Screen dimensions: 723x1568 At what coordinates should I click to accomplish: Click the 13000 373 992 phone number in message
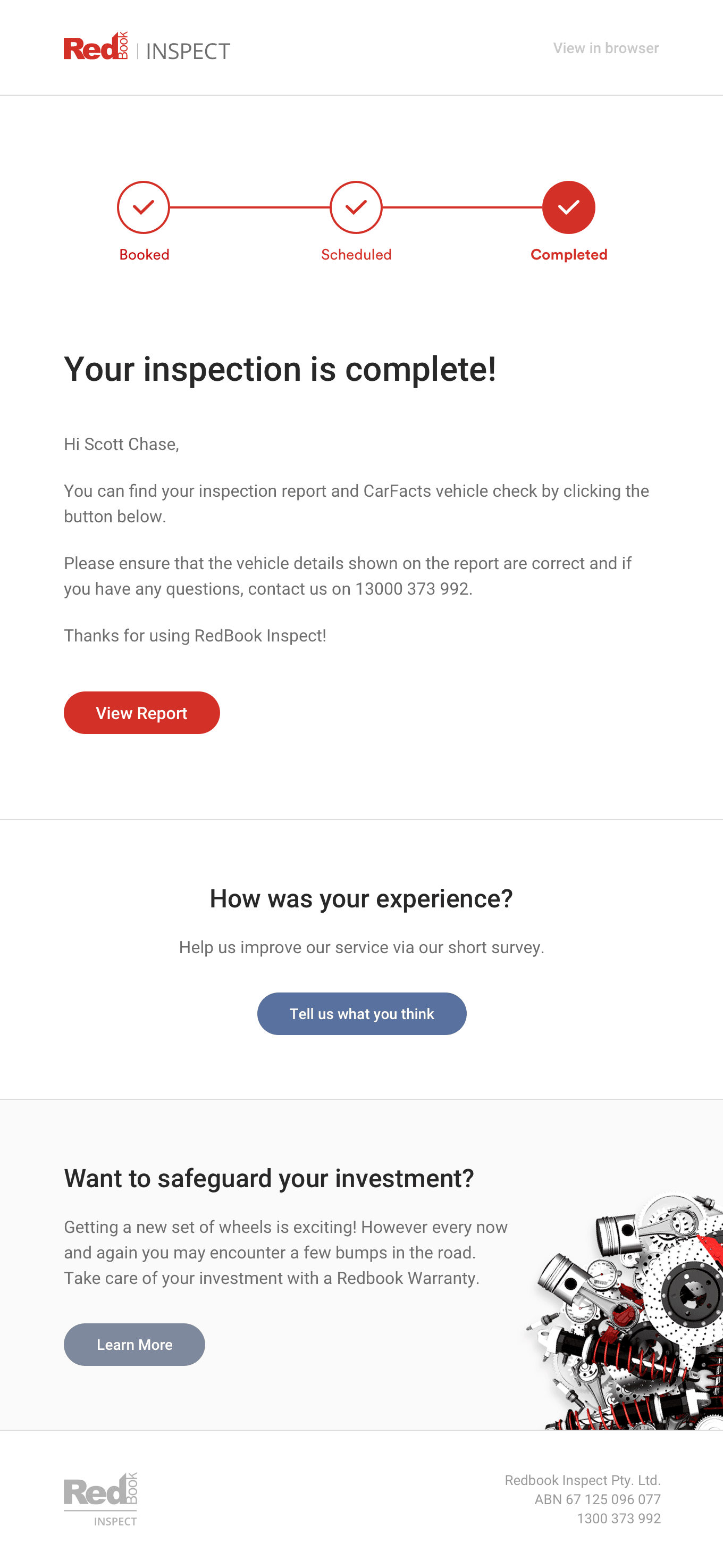point(413,589)
